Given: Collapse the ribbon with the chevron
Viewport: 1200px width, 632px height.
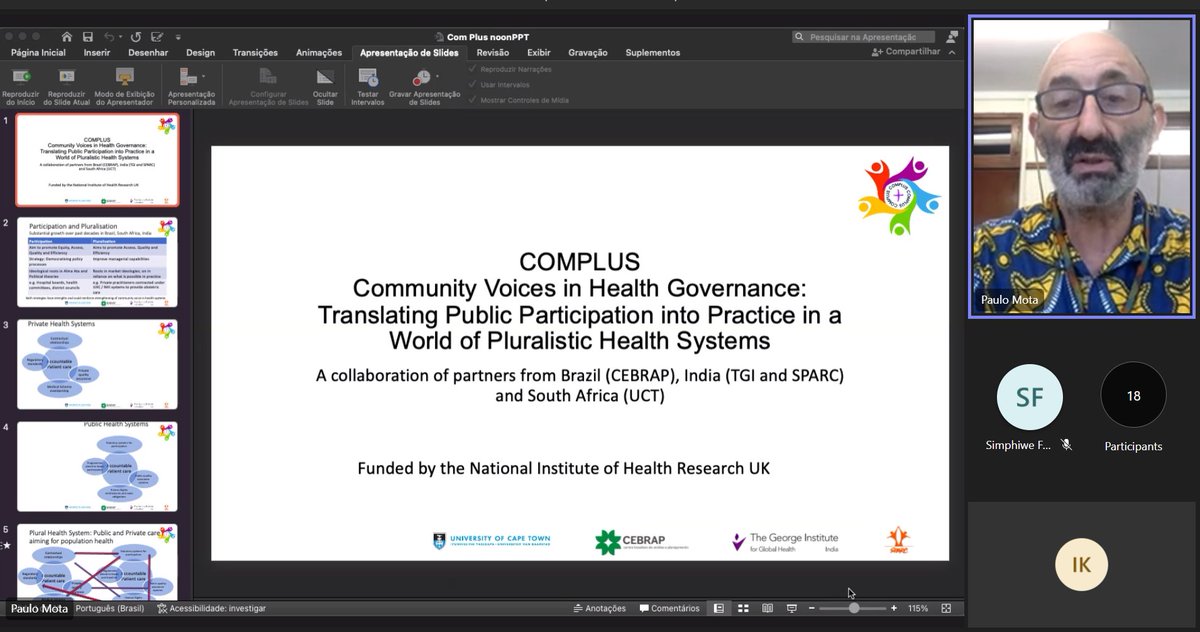Looking at the screenshot, I should point(952,52).
